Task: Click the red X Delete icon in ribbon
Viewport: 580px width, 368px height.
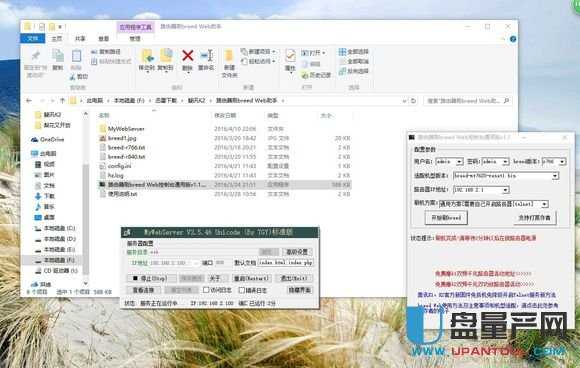Action: click(x=188, y=56)
